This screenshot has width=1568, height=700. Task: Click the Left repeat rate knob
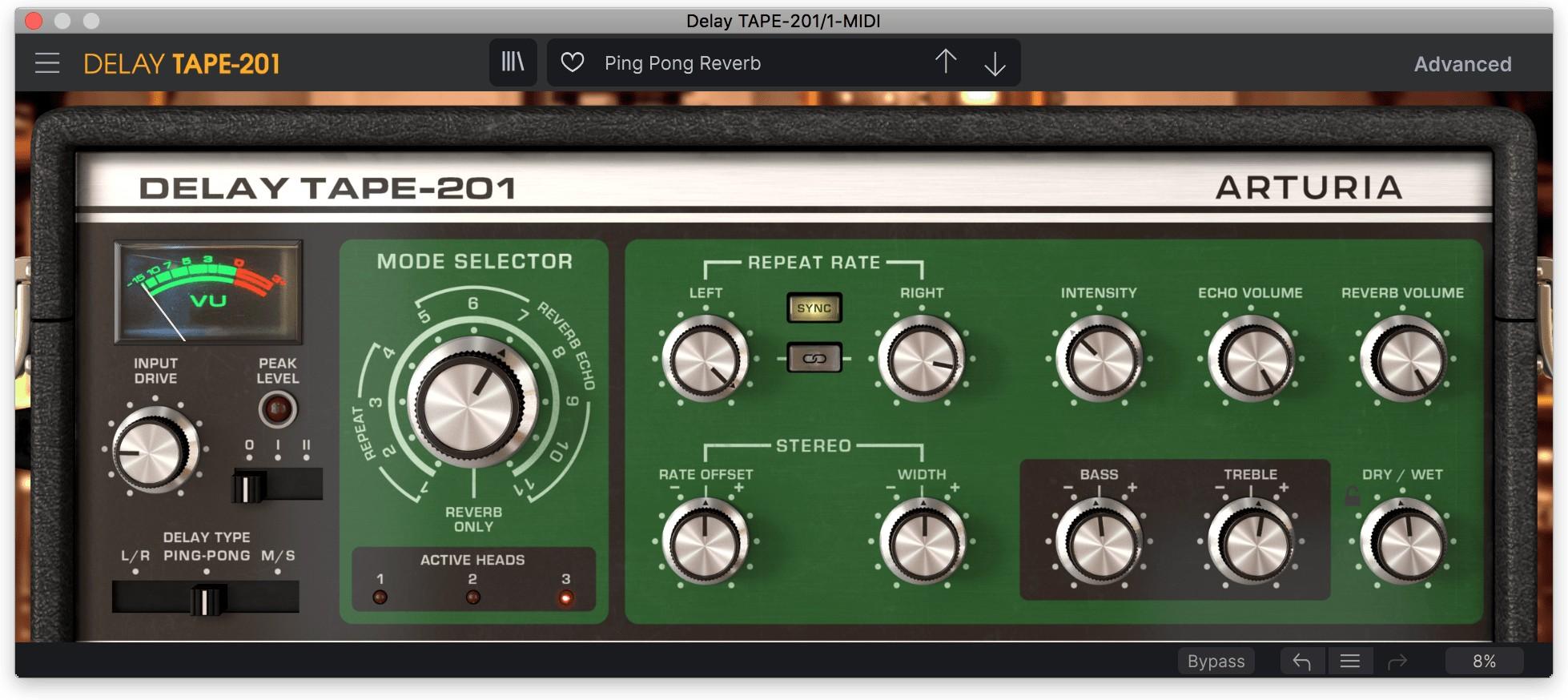point(705,360)
